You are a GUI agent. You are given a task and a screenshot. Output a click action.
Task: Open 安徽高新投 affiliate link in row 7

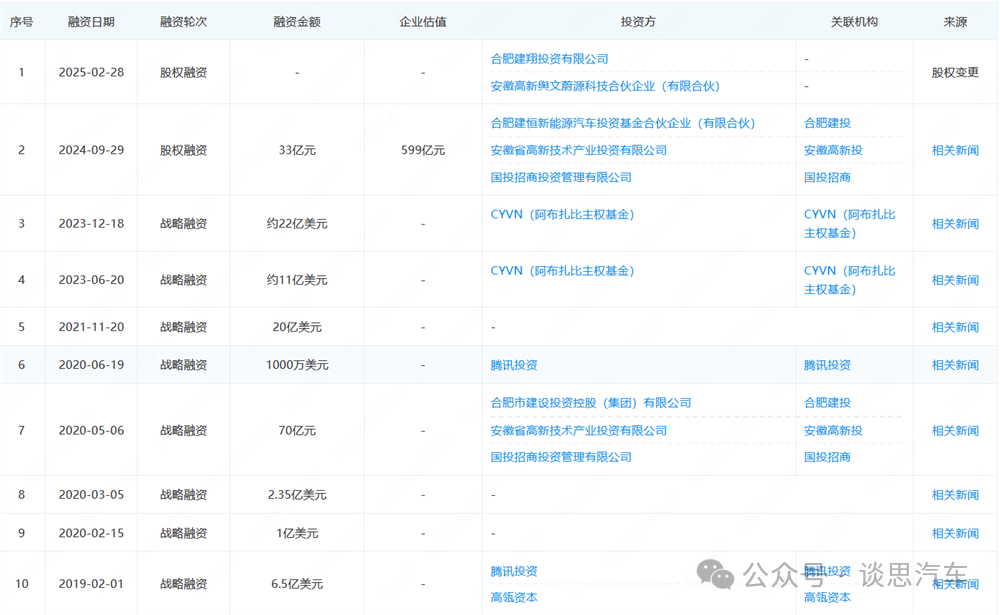click(x=833, y=431)
